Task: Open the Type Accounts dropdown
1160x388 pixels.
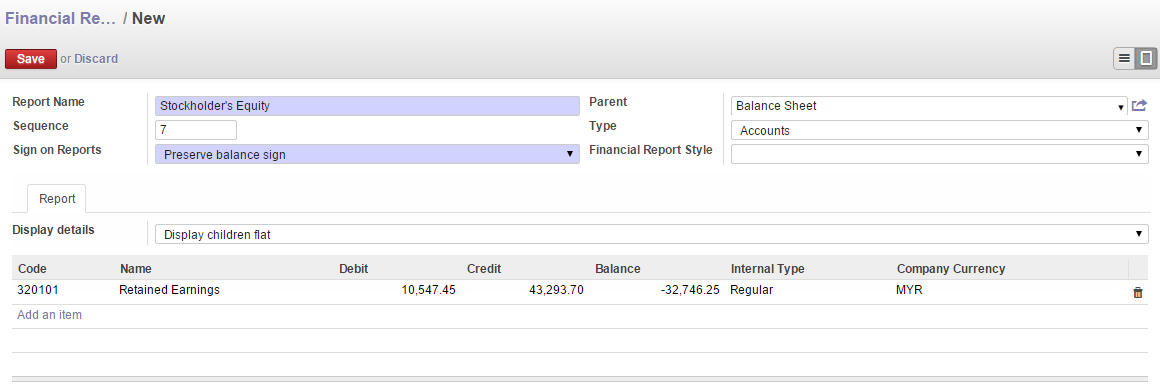Action: (x=940, y=130)
